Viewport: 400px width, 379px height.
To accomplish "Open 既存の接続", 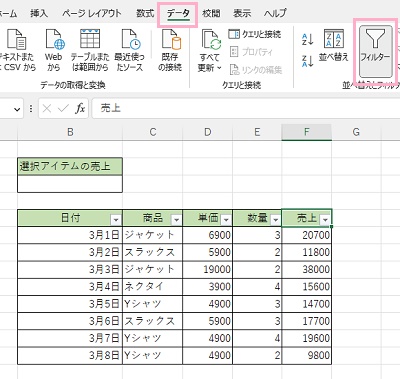I will pos(170,50).
